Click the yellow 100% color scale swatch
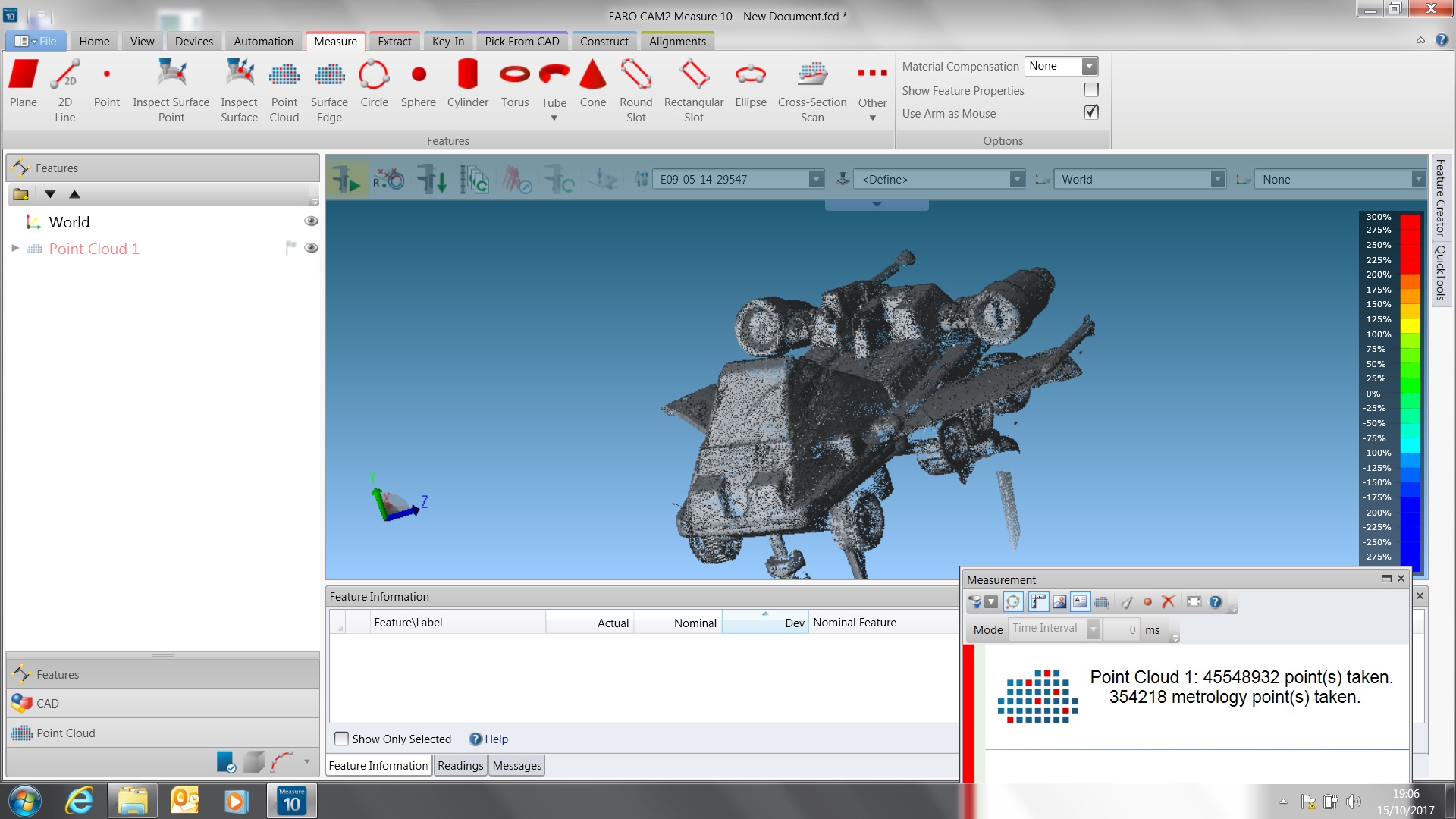The height and width of the screenshot is (819, 1456). 1410,327
